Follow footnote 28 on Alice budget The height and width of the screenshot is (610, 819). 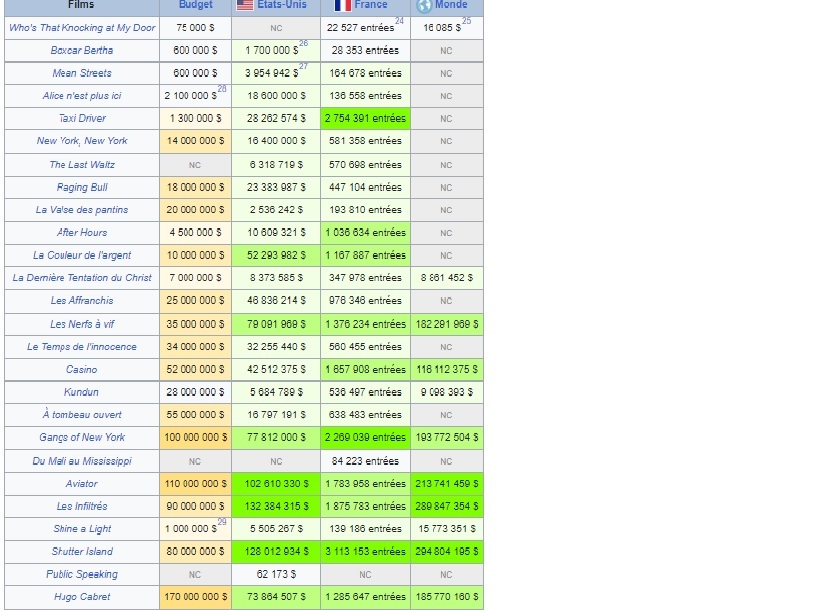(x=222, y=89)
